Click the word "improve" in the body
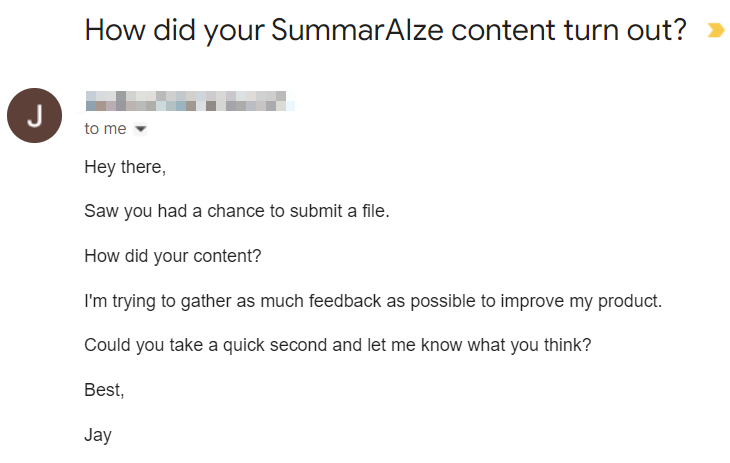Image resolution: width=730 pixels, height=463 pixels. click(x=532, y=301)
